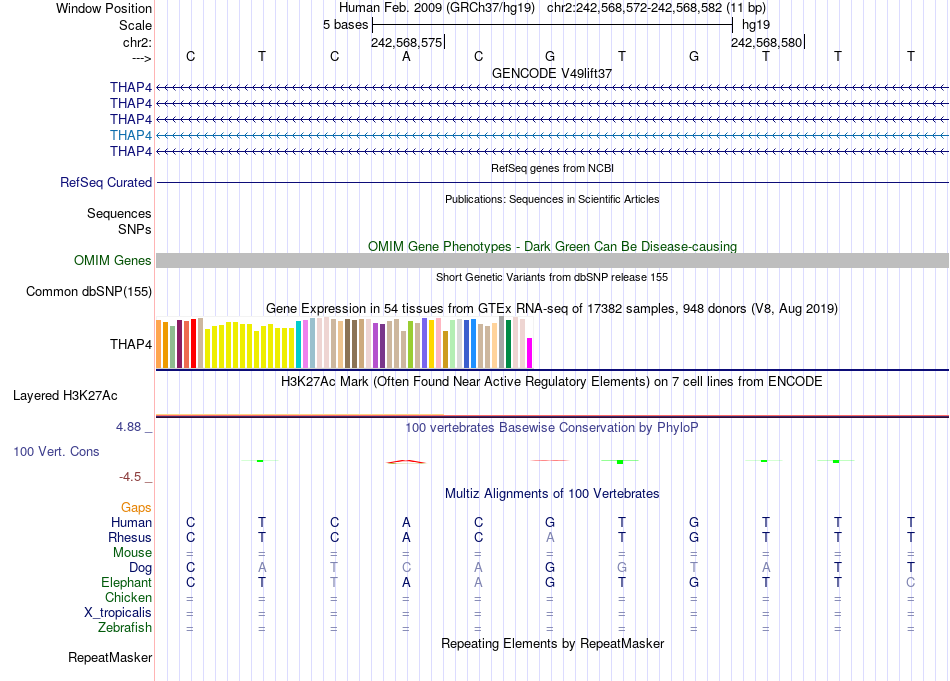950x681 pixels.
Task: Click the dark green bar in GTEx chart
Action: [508, 344]
